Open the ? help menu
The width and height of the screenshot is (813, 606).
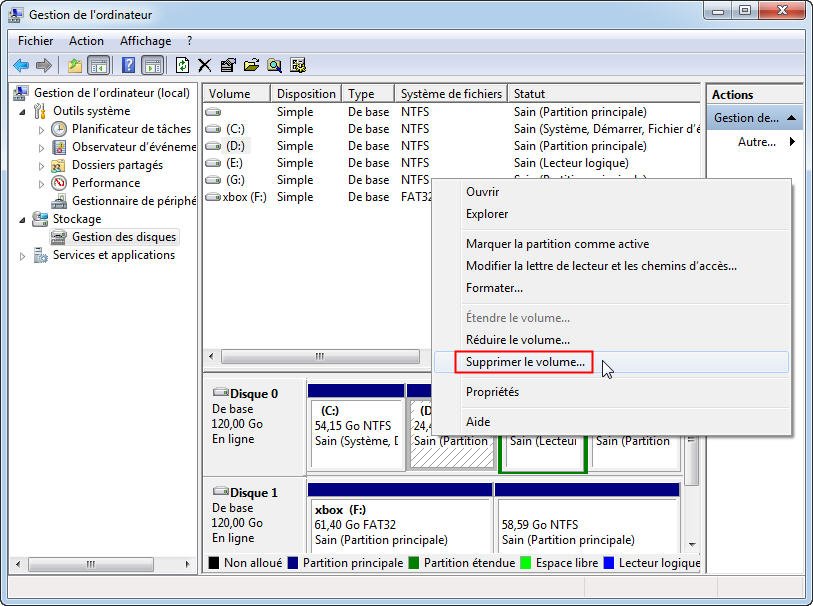[189, 41]
